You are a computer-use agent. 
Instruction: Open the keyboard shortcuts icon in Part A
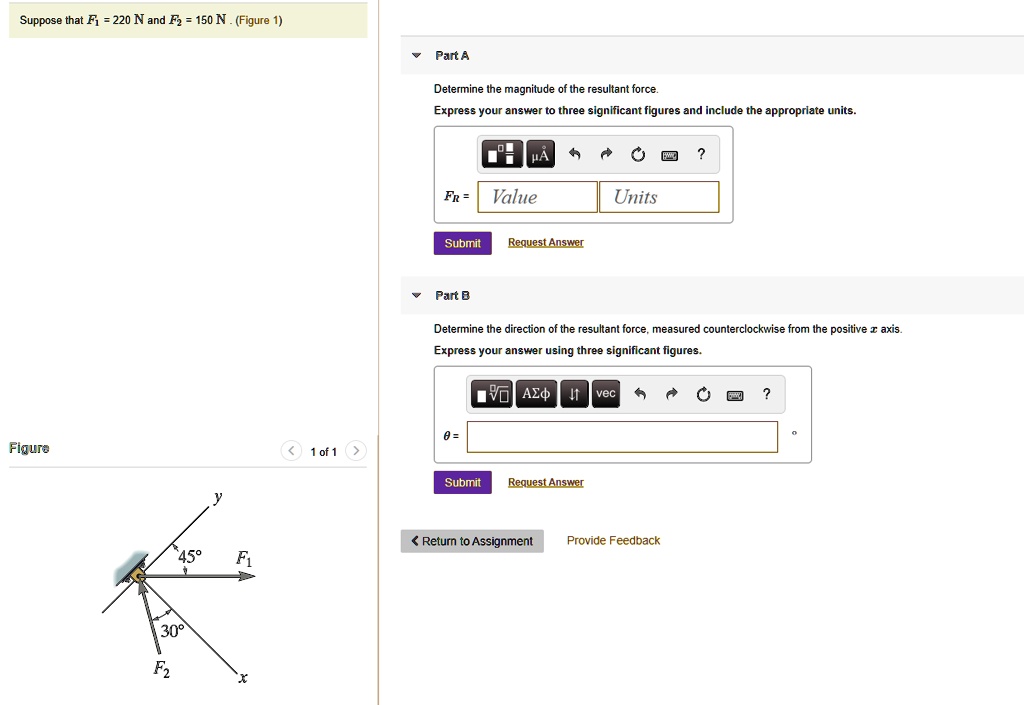click(x=669, y=154)
